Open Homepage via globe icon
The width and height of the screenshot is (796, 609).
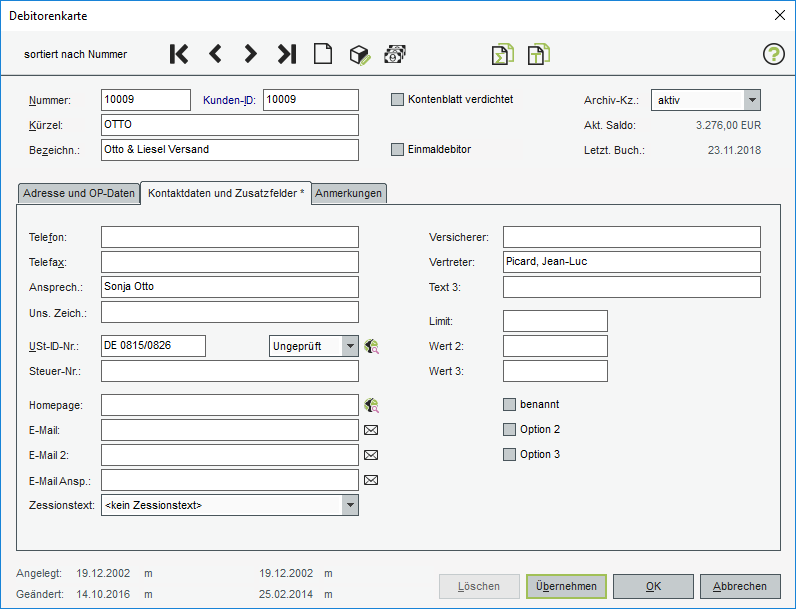coord(372,405)
